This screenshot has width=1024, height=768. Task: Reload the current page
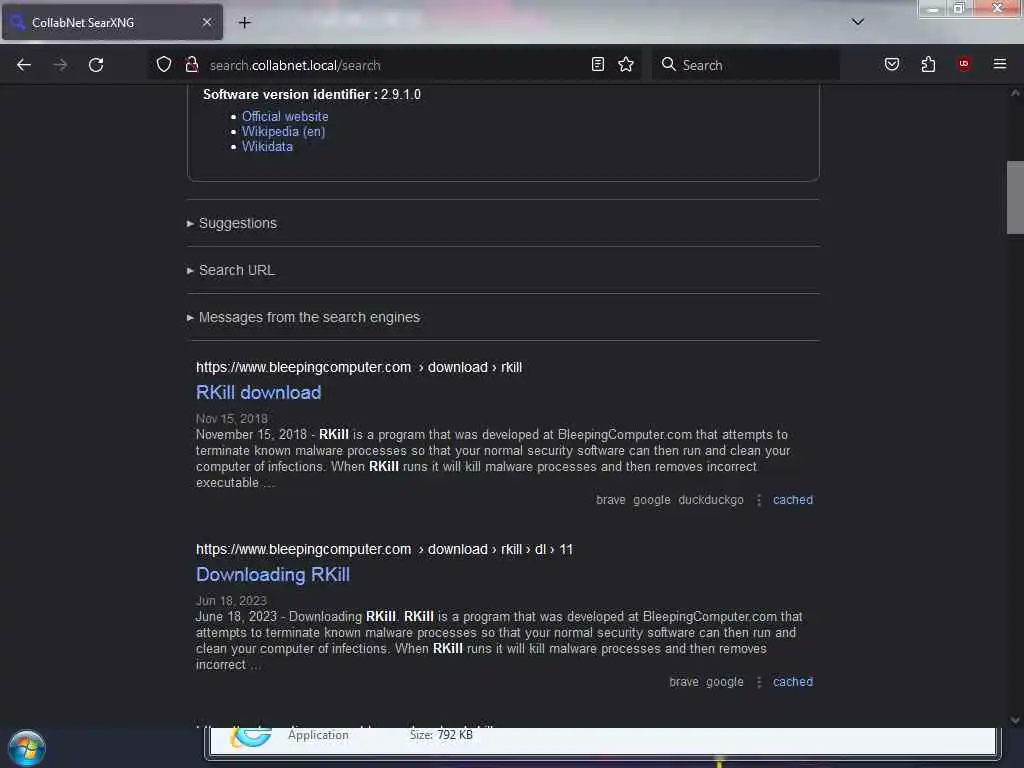(x=96, y=65)
